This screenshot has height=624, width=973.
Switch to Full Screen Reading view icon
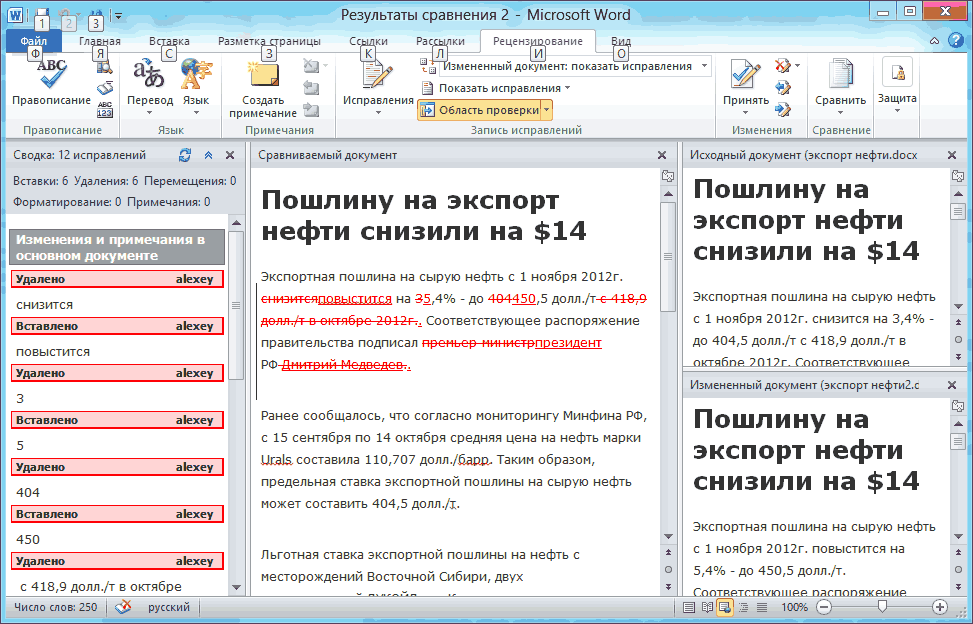tap(707, 607)
